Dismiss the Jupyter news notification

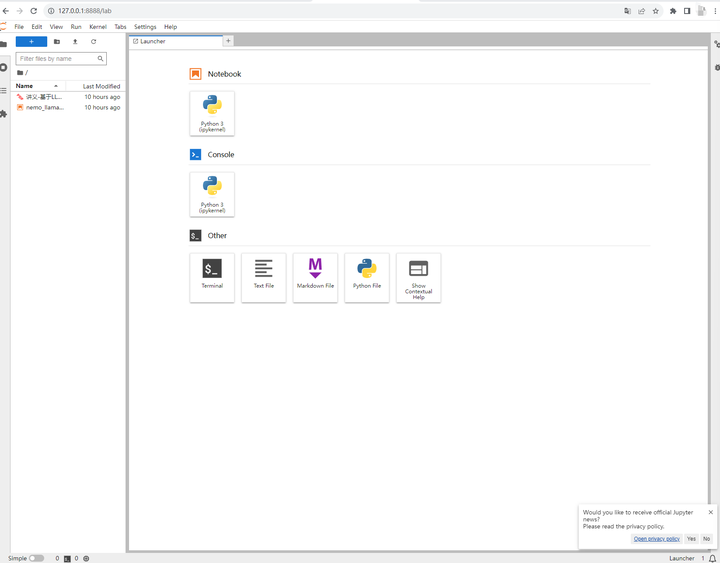coord(711,512)
